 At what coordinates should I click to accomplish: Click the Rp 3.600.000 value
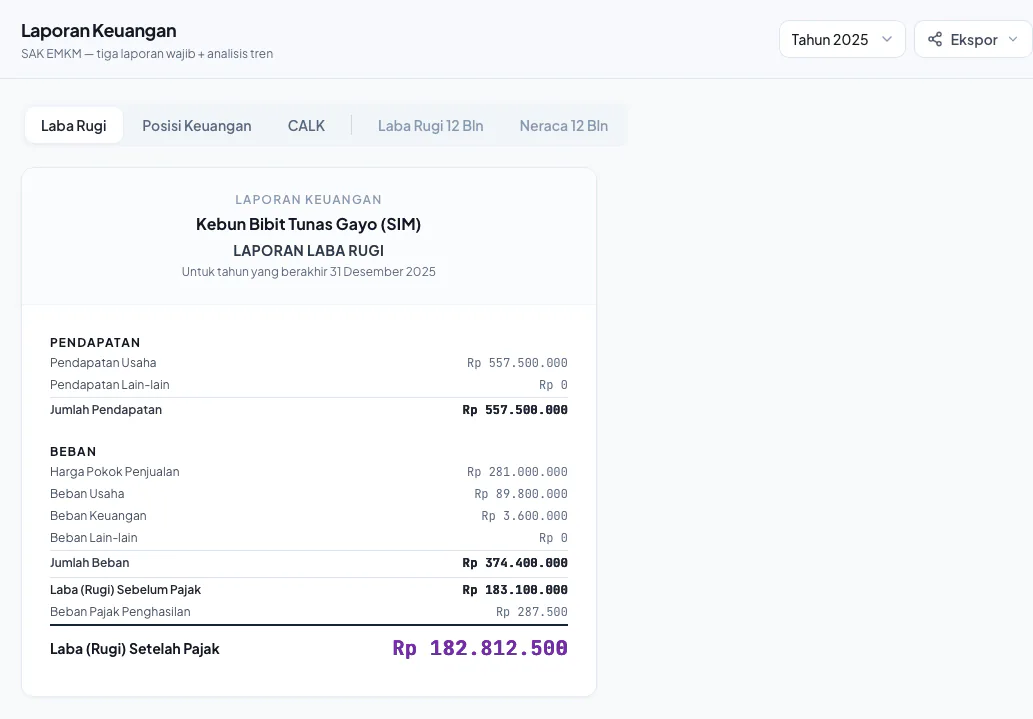pyautogui.click(x=524, y=515)
